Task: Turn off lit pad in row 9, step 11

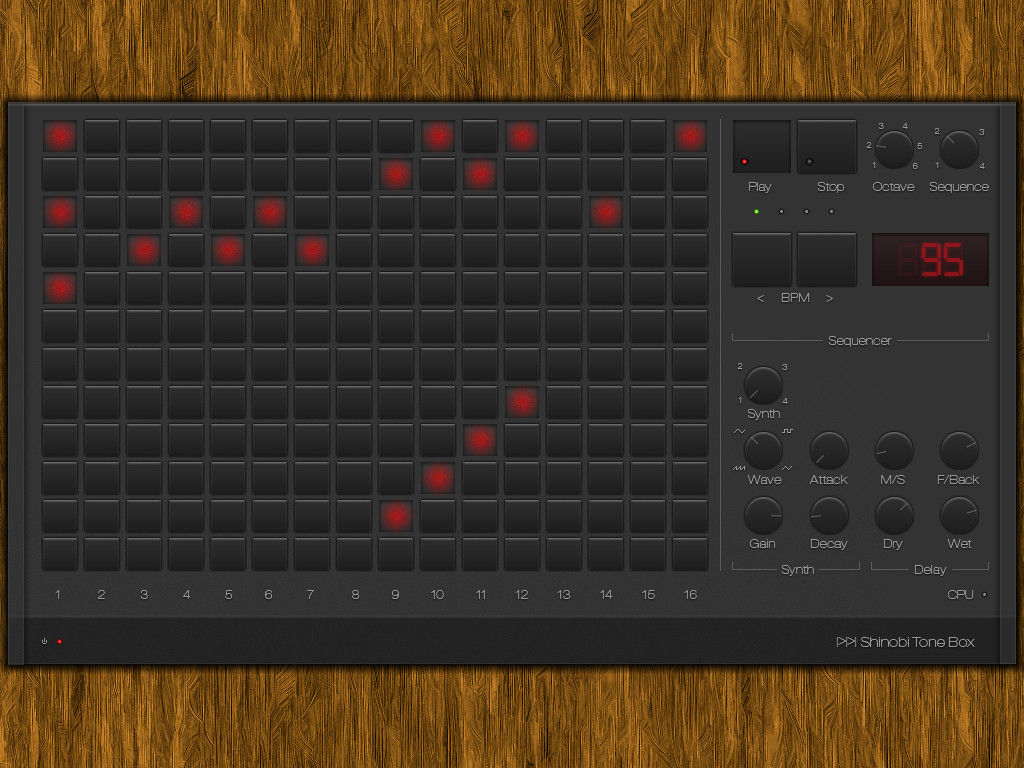Action: click(x=480, y=440)
